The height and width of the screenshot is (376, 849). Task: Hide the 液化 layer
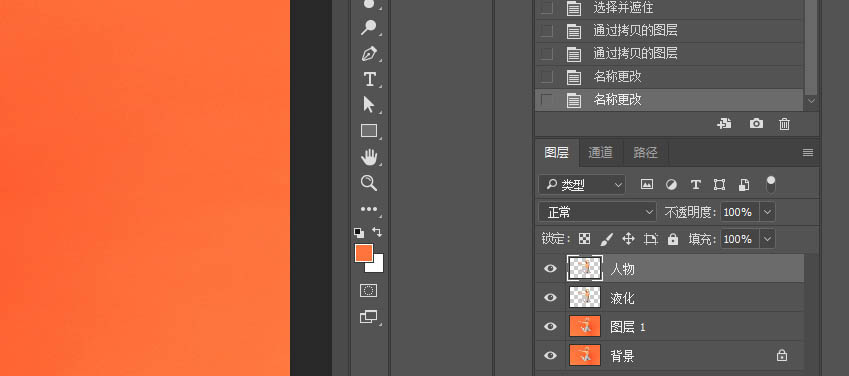click(550, 297)
